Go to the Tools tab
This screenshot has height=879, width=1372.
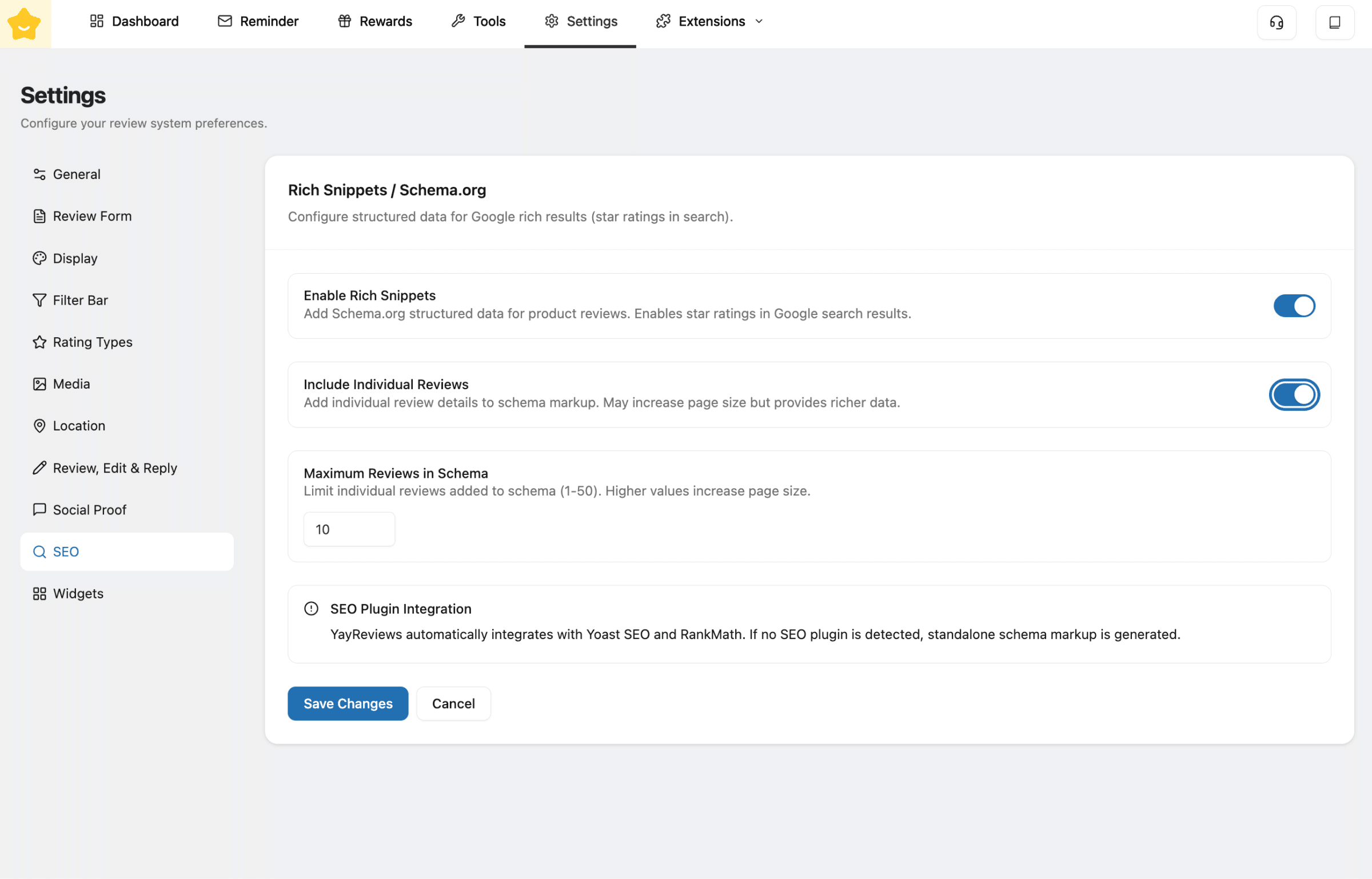click(x=478, y=22)
